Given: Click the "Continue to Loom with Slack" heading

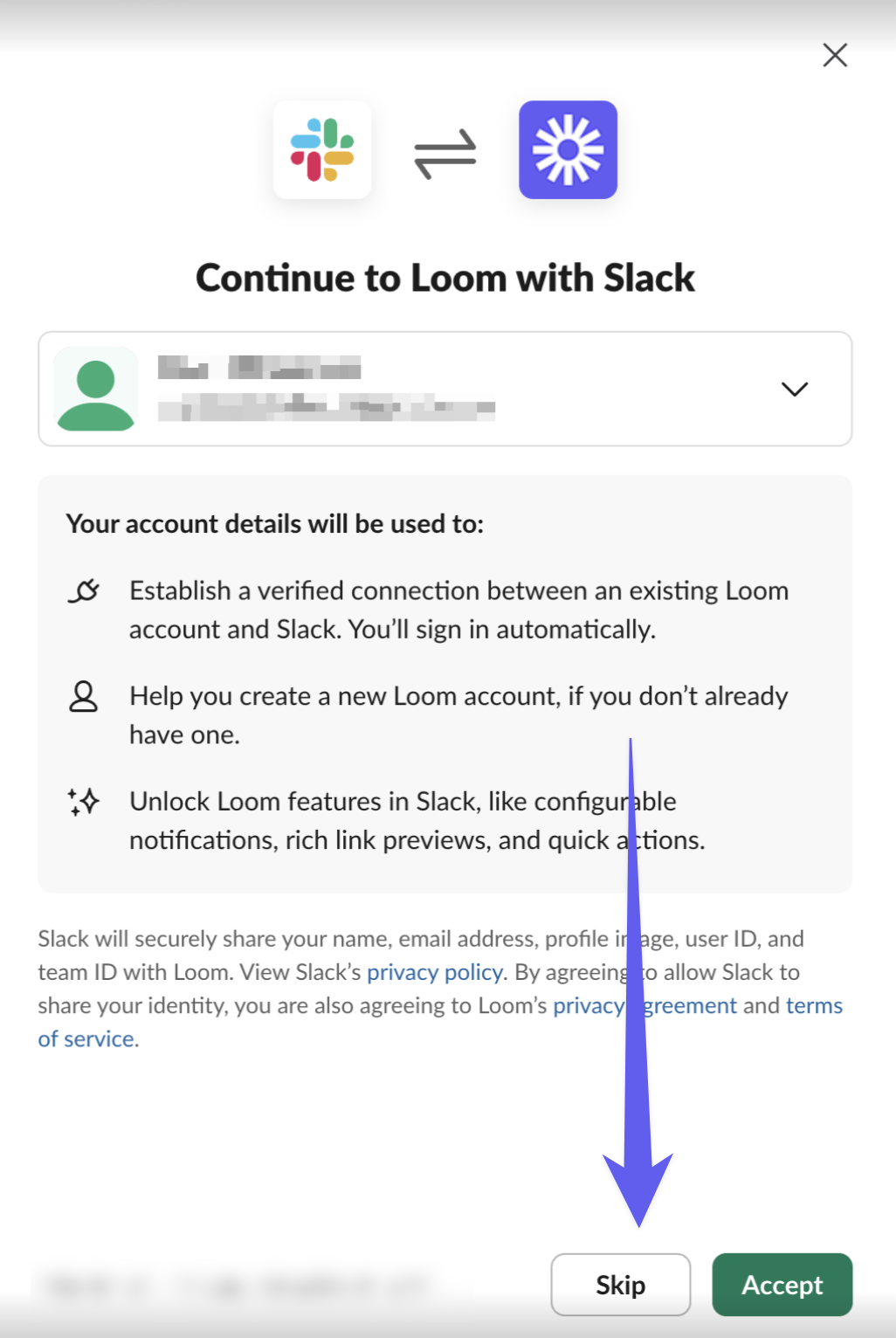Looking at the screenshot, I should point(445,278).
